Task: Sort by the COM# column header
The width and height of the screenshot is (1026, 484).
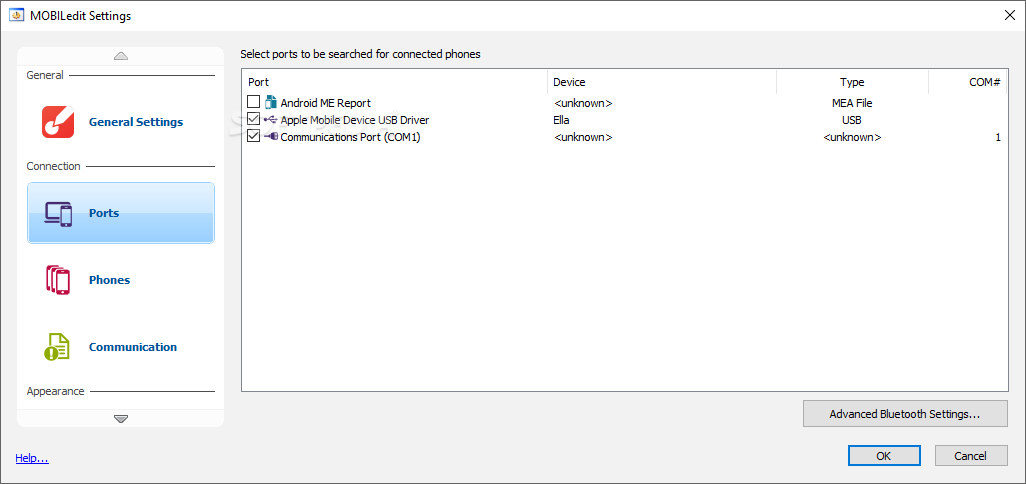Action: pyautogui.click(x=968, y=82)
